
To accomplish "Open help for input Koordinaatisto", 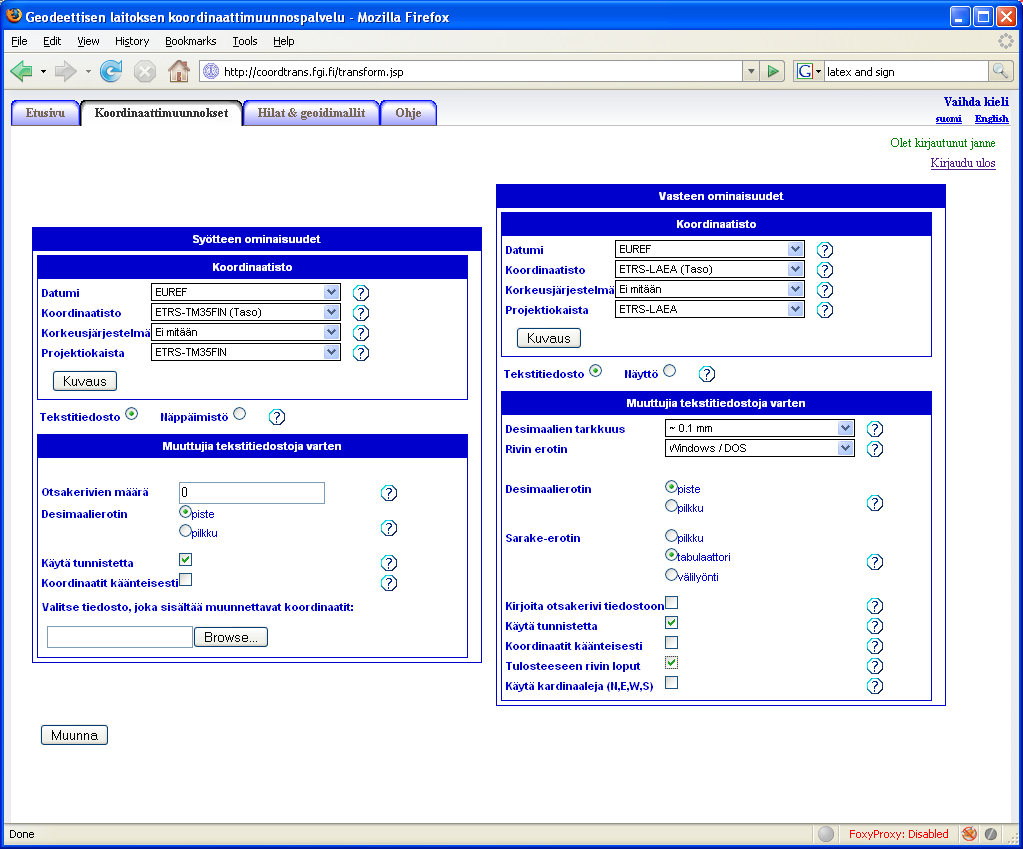I will click(x=361, y=313).
